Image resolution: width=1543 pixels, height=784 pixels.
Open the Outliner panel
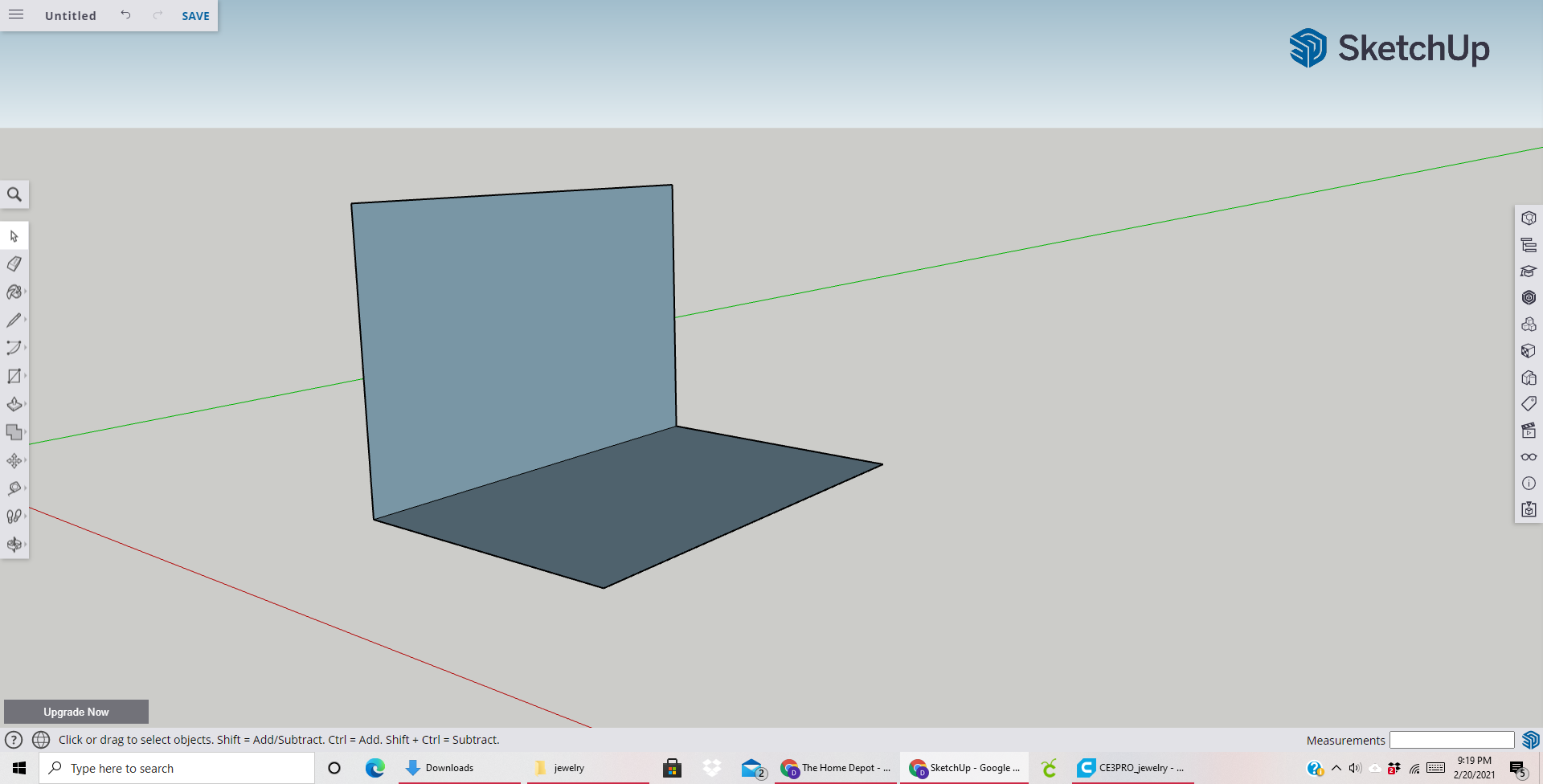point(1529,244)
